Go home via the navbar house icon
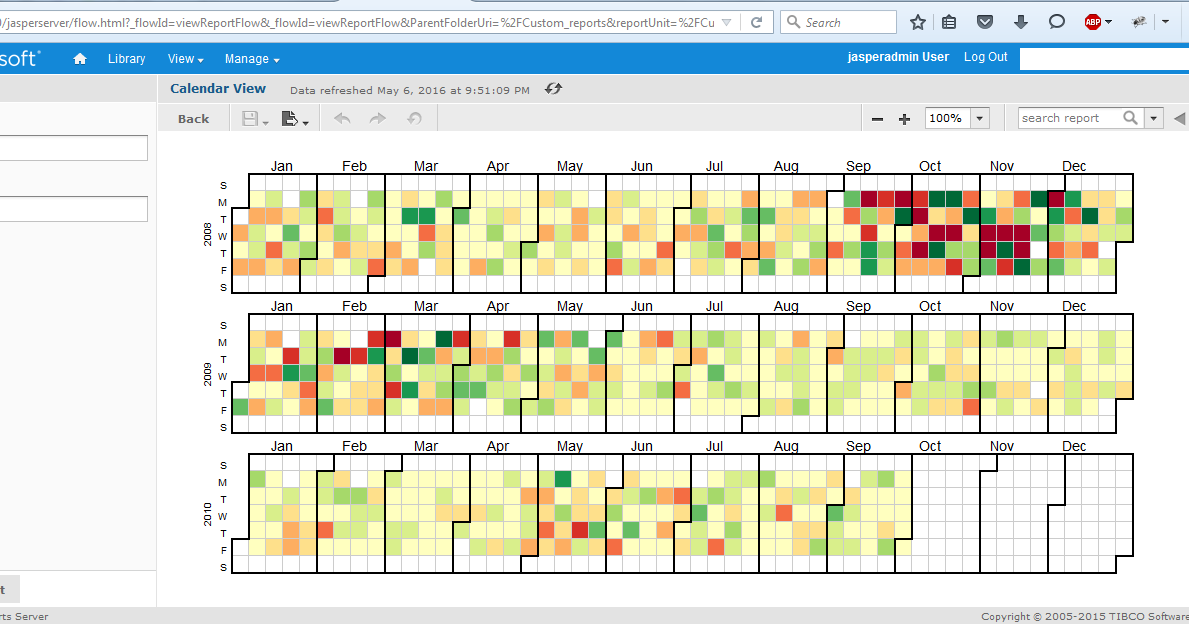1189x624 pixels. 79,58
